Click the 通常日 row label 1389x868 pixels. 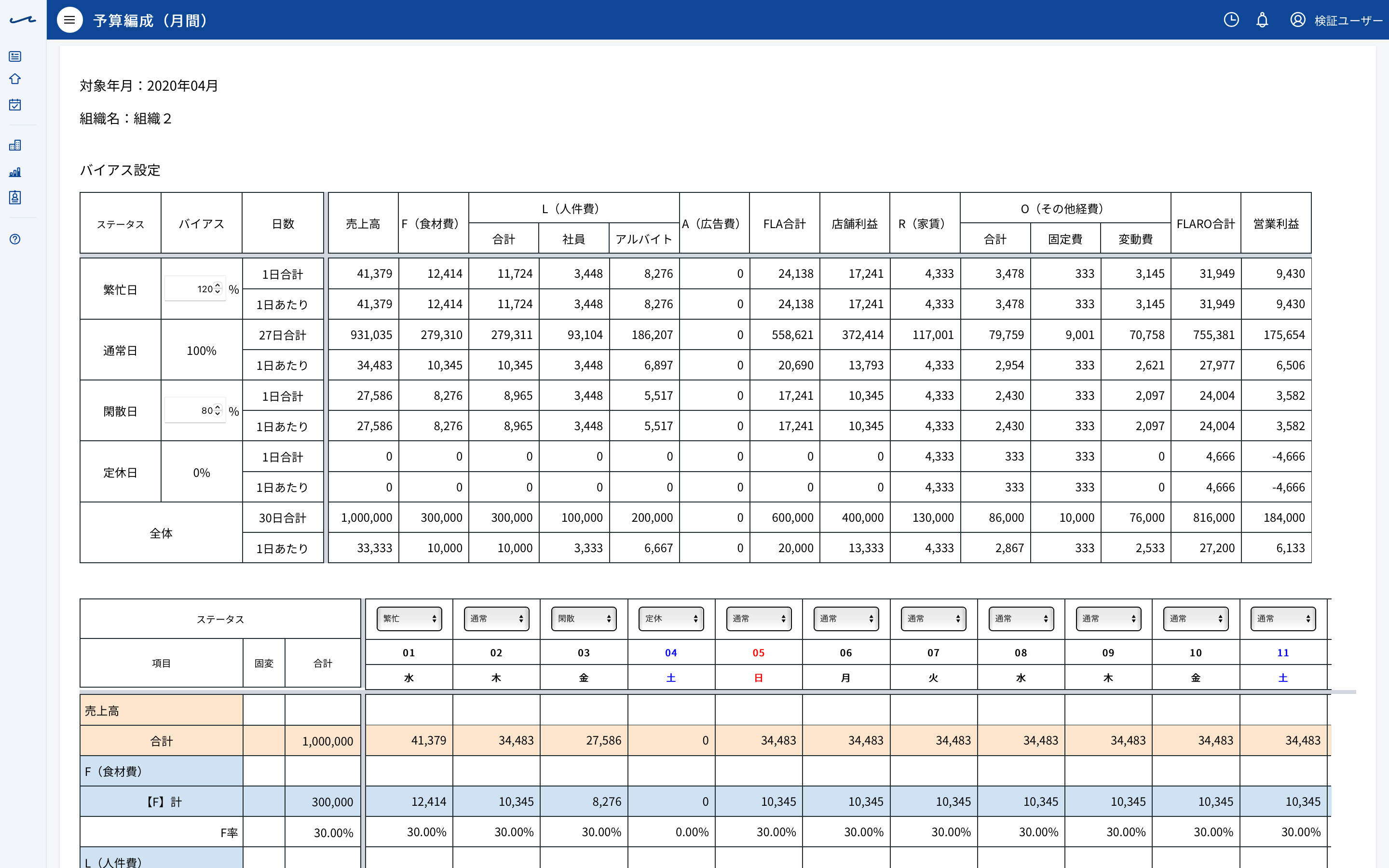click(x=121, y=350)
